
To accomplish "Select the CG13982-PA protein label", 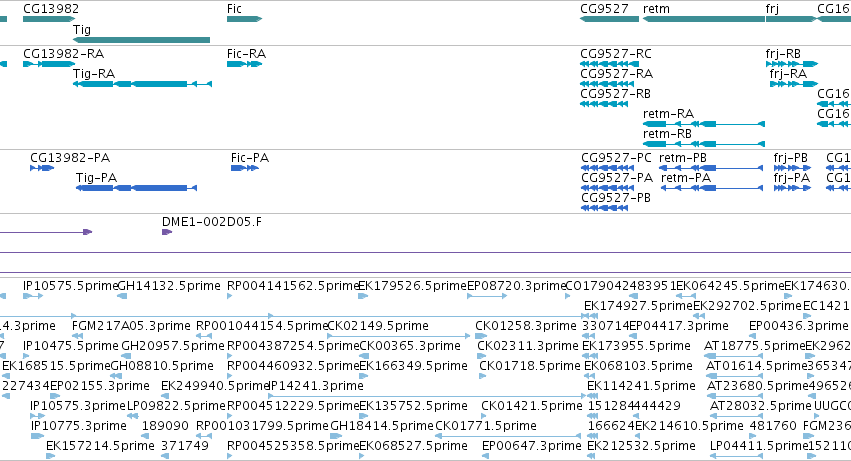I will tap(70, 158).
